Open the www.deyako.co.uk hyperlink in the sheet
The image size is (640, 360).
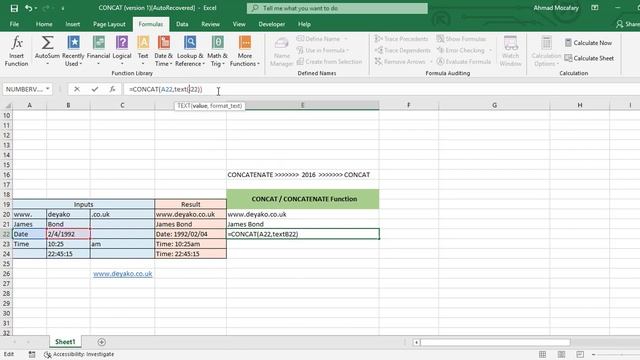pos(122,274)
